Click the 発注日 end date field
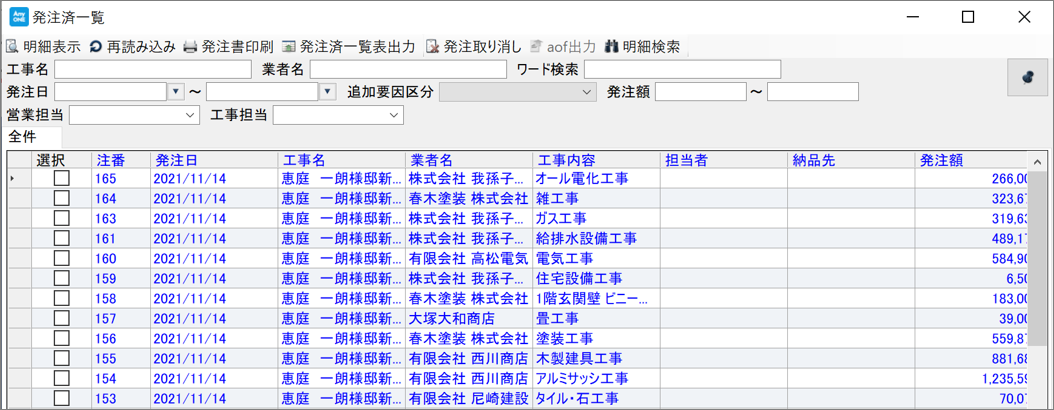This screenshot has width=1054, height=410. click(263, 91)
